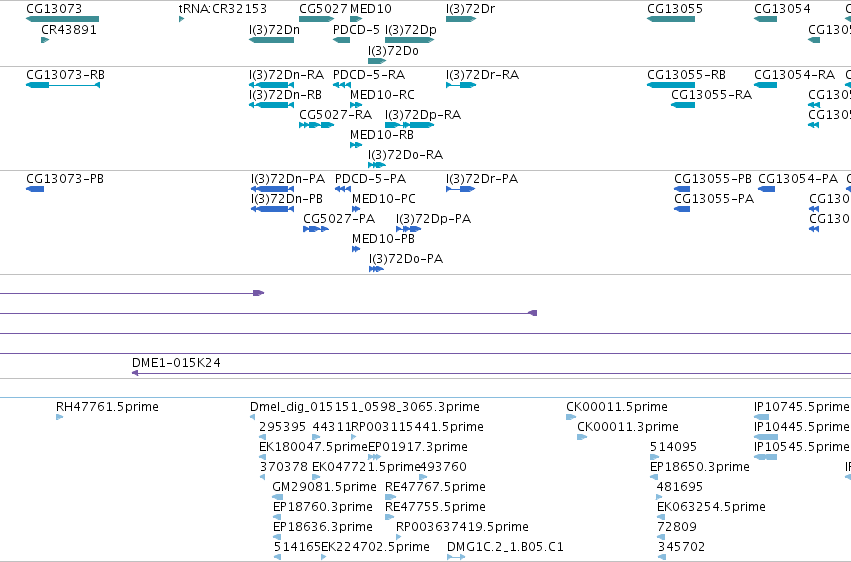Select the EST labeled 370378
This screenshot has height=562, width=851.
tap(263, 478)
